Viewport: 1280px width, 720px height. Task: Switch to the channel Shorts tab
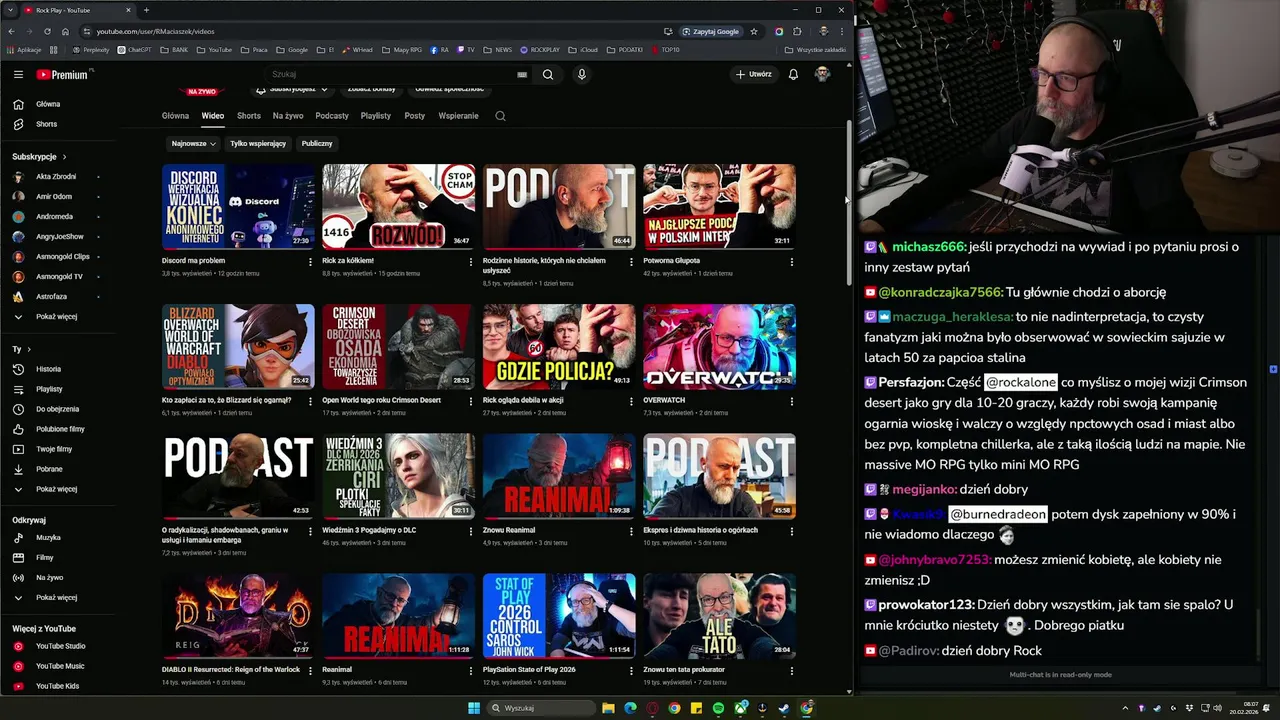point(249,116)
